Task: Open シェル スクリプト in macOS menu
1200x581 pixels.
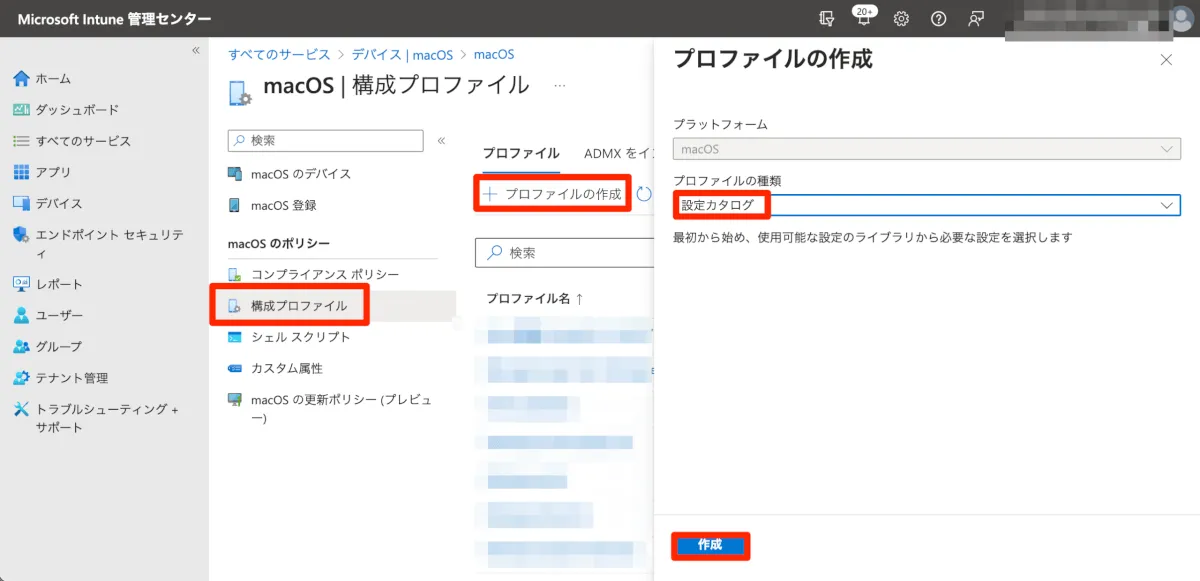Action: coord(300,337)
